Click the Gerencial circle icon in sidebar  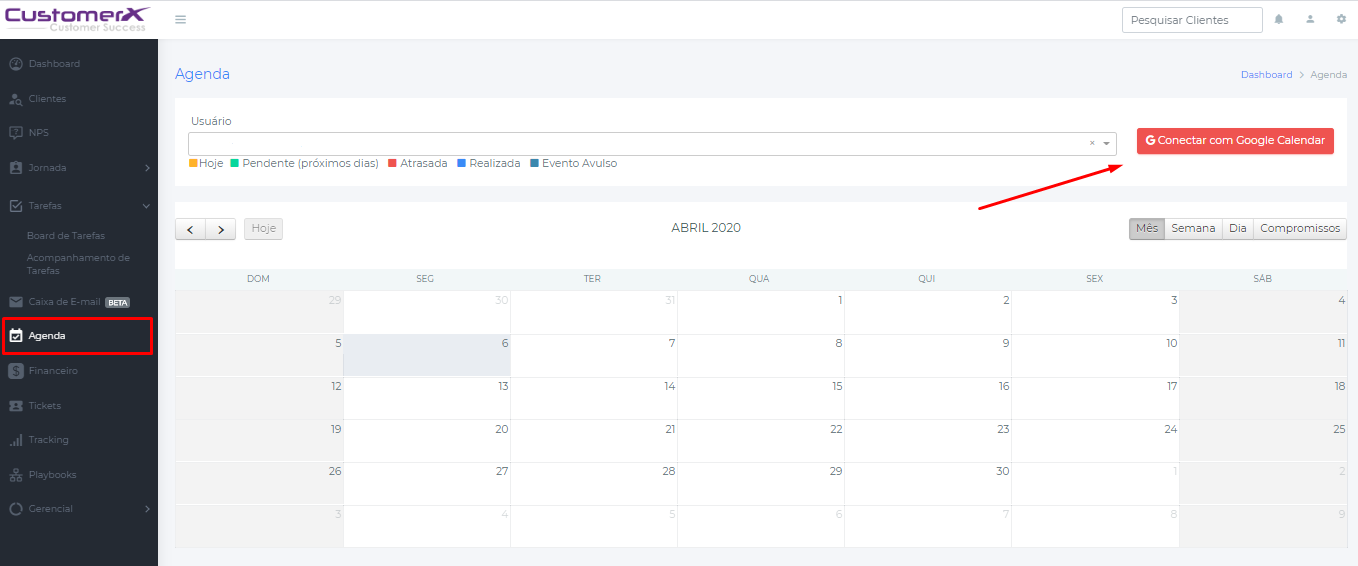[x=15, y=509]
